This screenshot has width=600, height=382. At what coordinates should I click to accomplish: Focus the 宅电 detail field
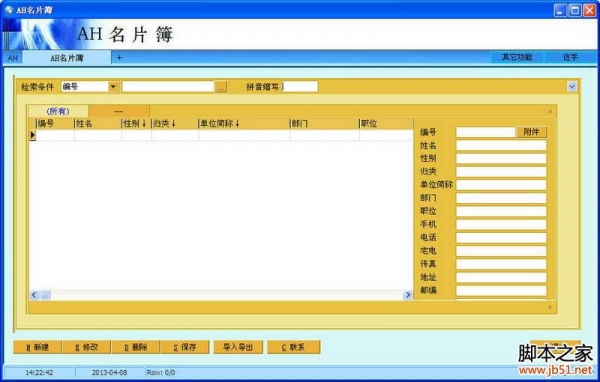(501, 251)
